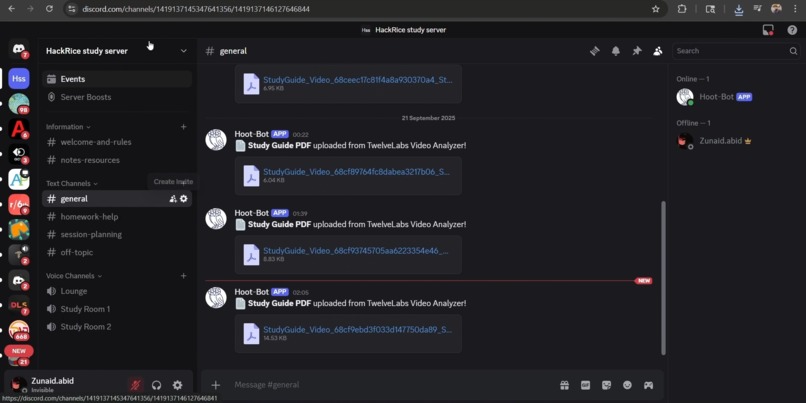Click Hoot-Bot avatar on 02:05 message
806x403 pixels.
coord(216,298)
